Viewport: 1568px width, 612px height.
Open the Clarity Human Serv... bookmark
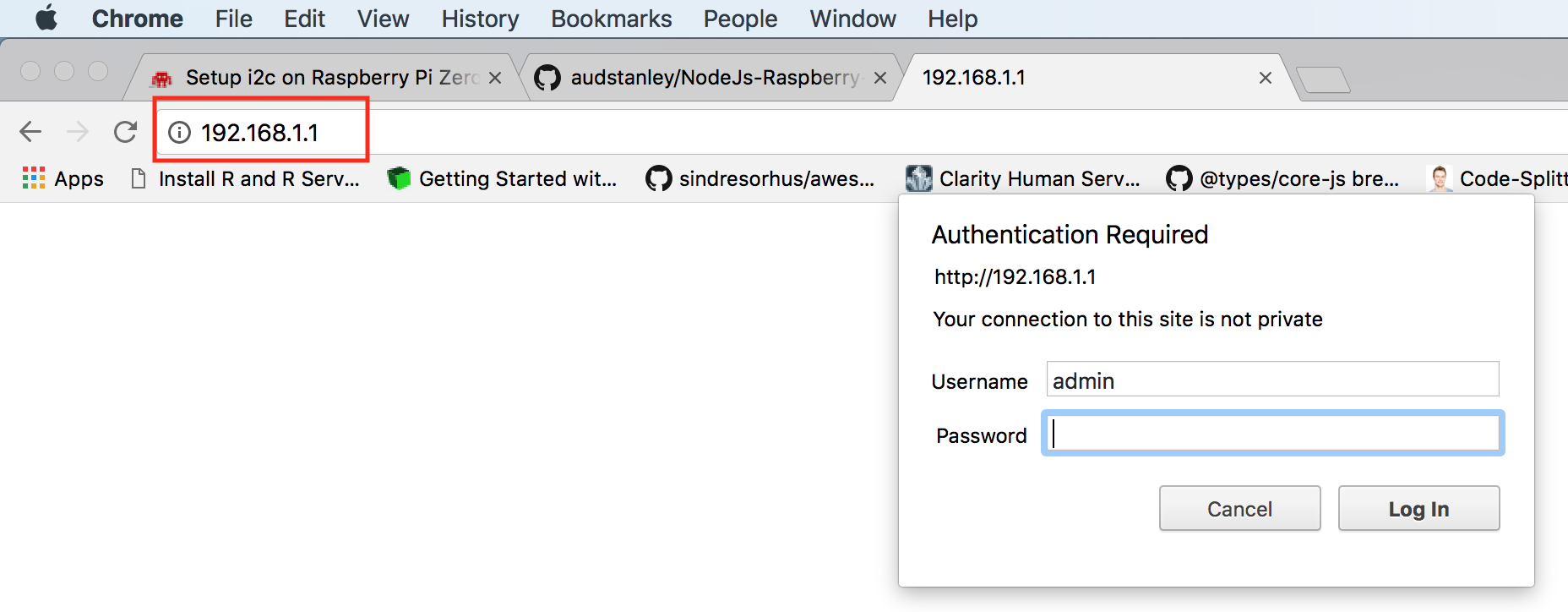click(1023, 179)
